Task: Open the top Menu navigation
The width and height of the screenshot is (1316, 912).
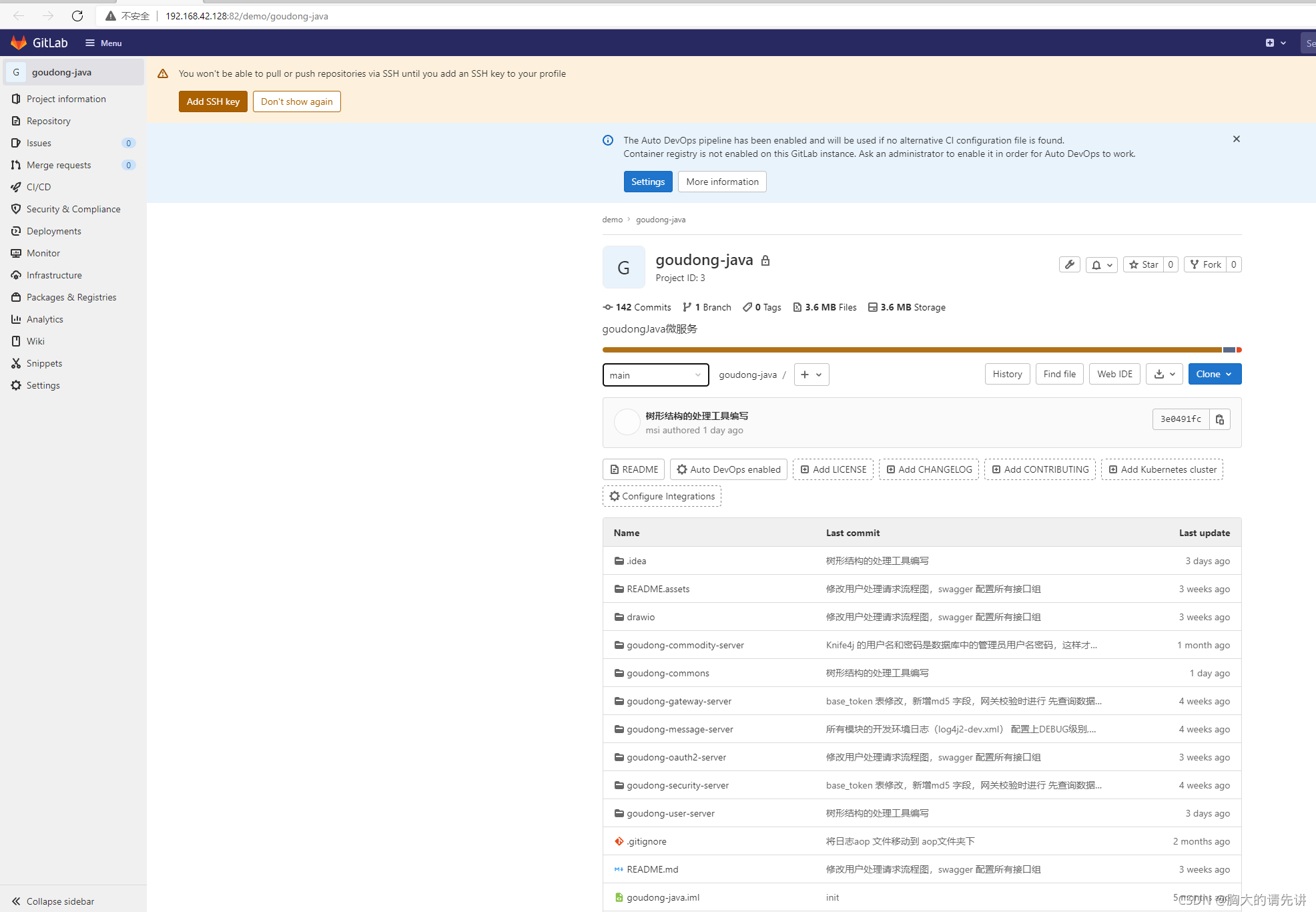Action: pos(103,43)
